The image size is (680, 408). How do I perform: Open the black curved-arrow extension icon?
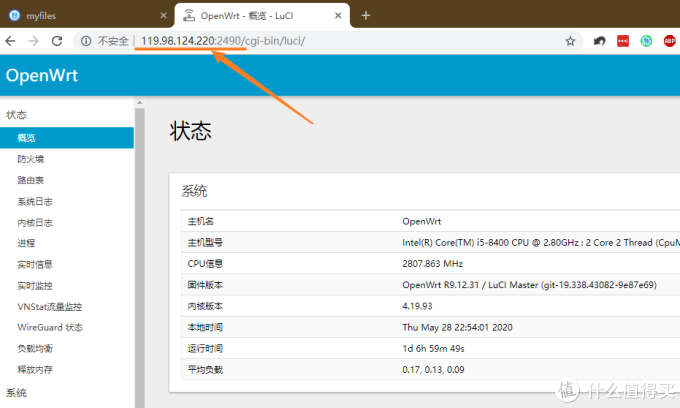click(x=599, y=41)
